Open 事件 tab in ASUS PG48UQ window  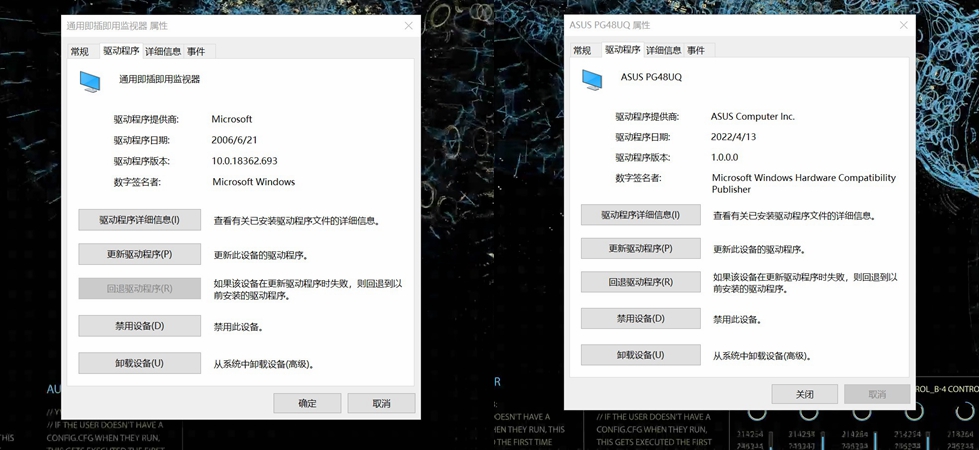pos(696,50)
